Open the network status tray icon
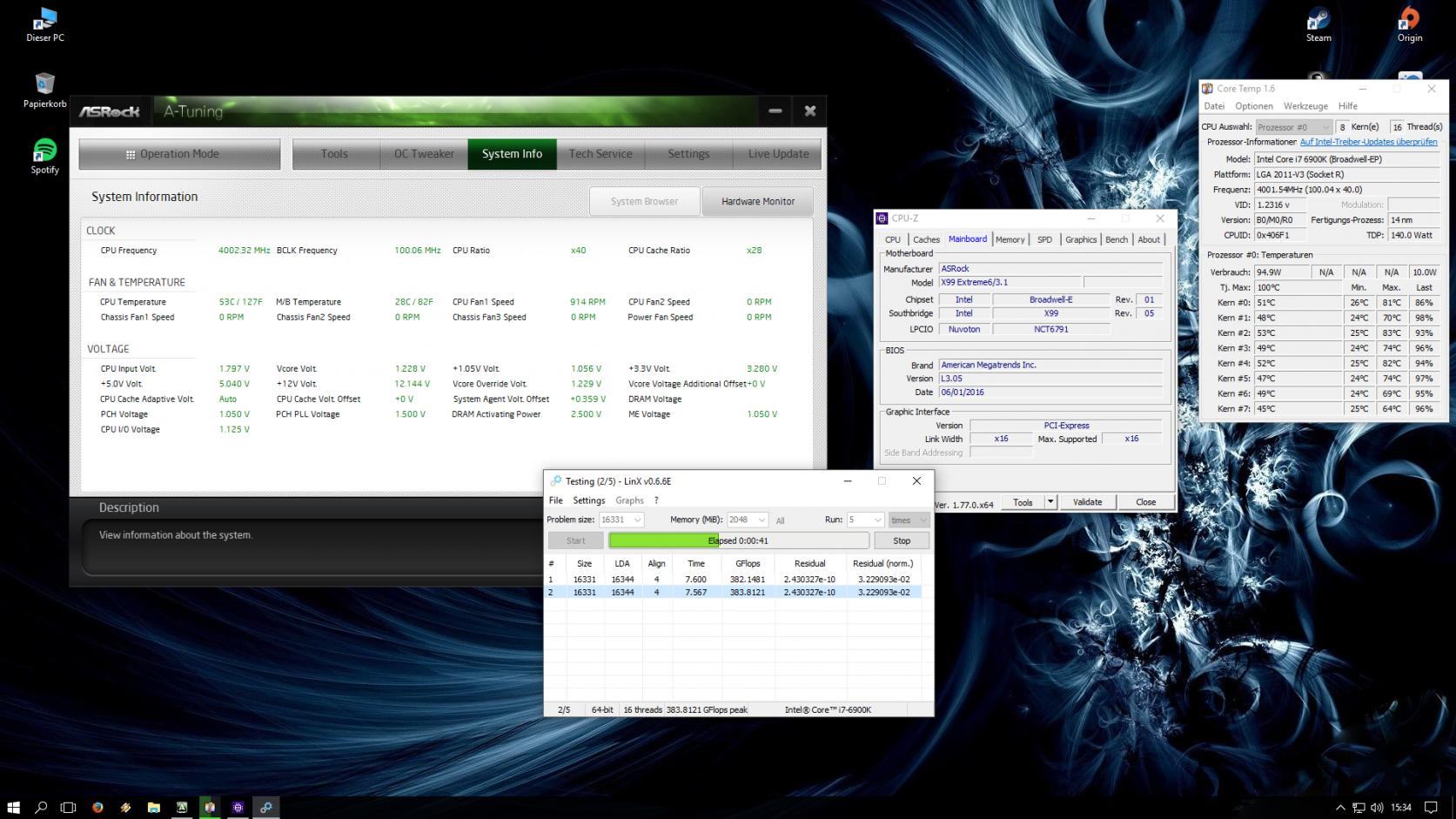The image size is (1456, 819). click(1359, 808)
